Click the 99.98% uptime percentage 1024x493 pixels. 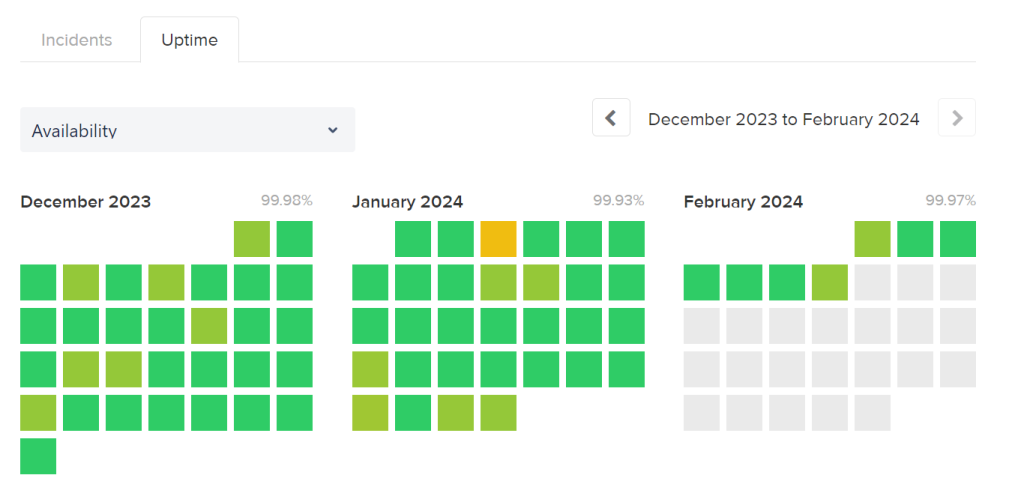(287, 201)
